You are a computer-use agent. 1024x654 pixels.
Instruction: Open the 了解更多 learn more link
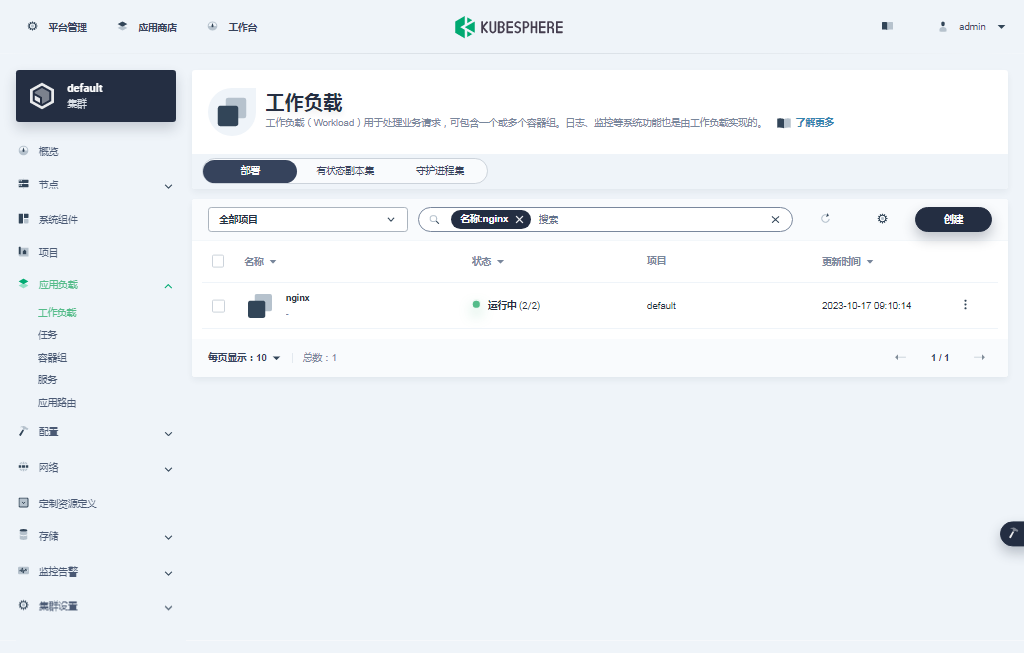(x=814, y=122)
